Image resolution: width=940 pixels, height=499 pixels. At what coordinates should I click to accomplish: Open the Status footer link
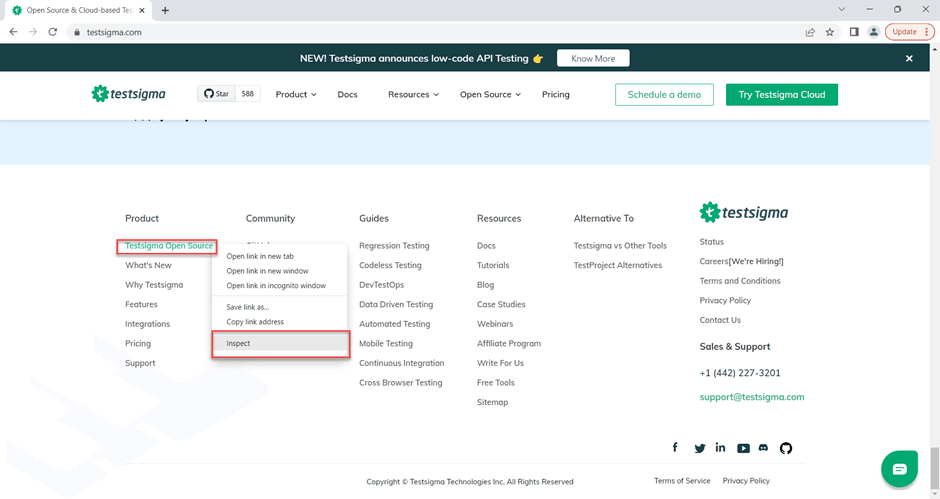click(x=712, y=242)
